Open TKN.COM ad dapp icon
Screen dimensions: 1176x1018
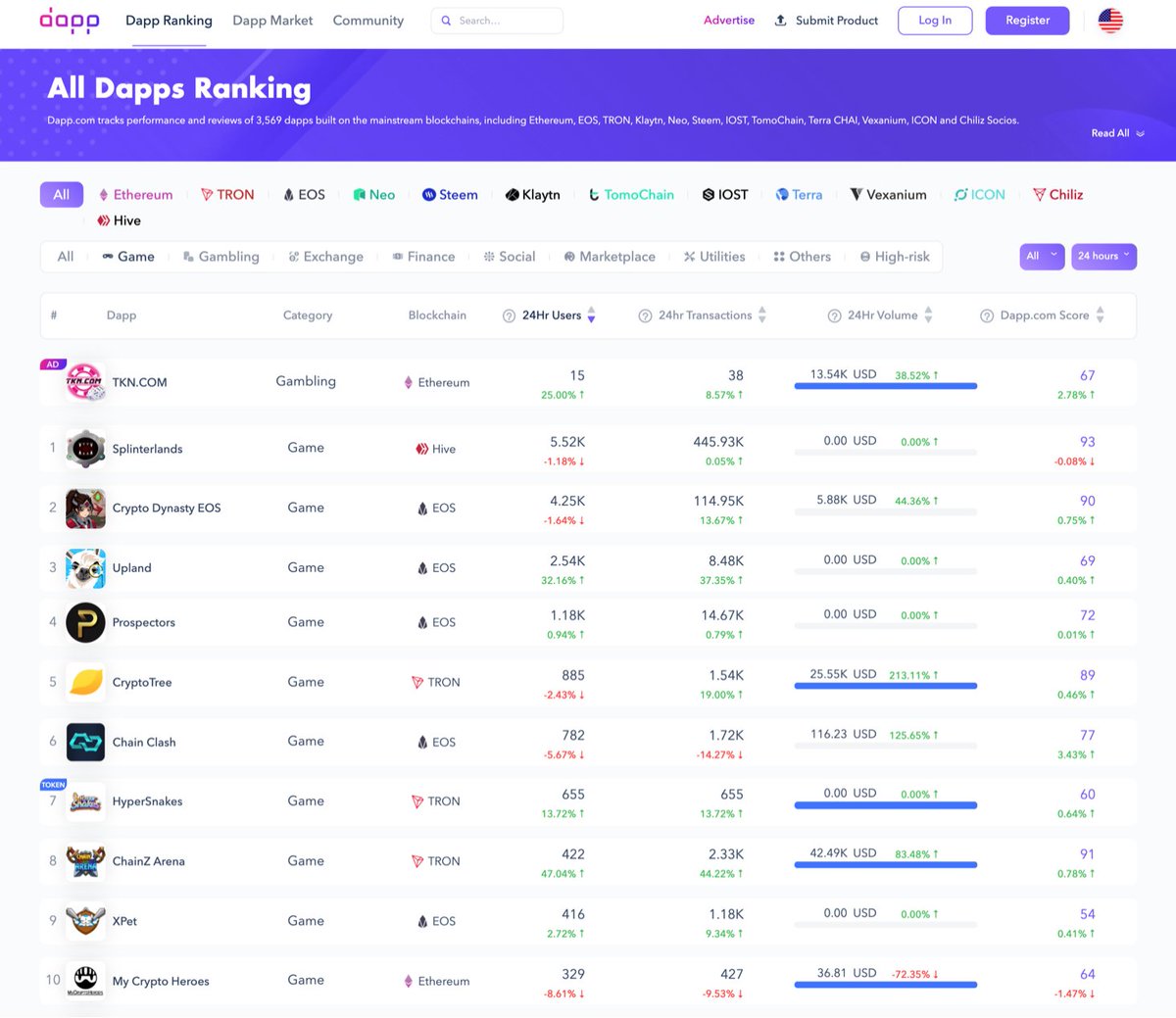pos(85,382)
